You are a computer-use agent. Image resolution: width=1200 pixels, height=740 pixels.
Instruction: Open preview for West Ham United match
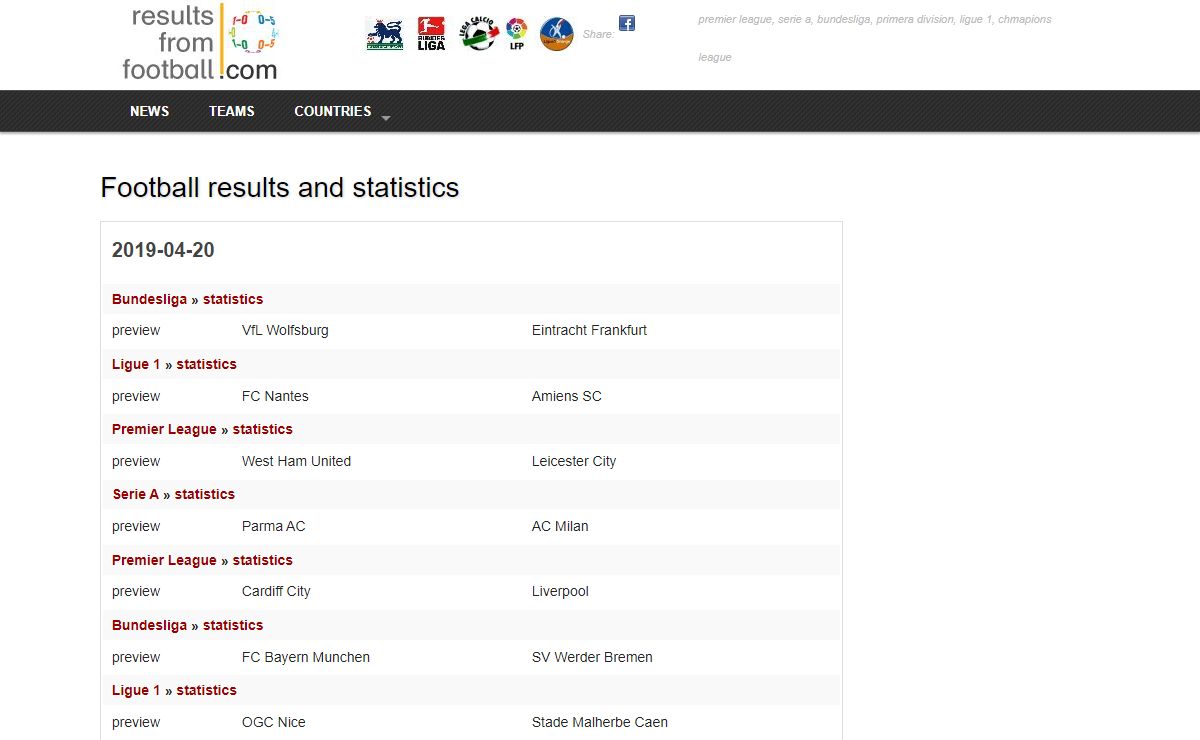tap(136, 461)
